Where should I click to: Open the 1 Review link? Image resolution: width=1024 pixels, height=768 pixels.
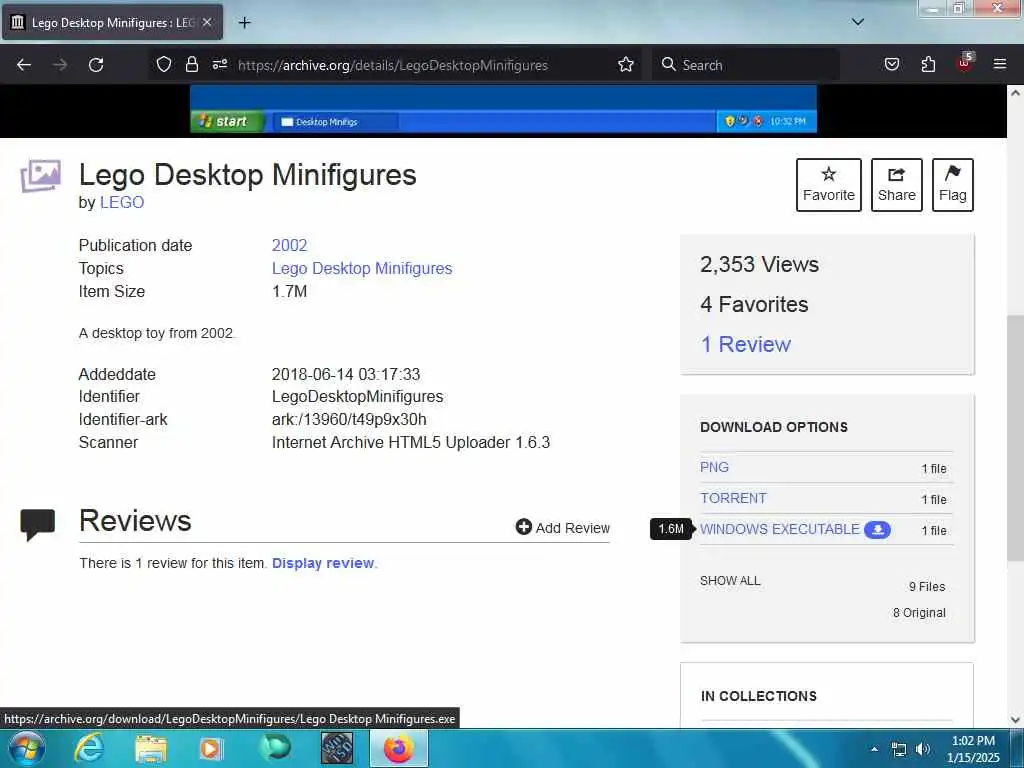(x=745, y=344)
